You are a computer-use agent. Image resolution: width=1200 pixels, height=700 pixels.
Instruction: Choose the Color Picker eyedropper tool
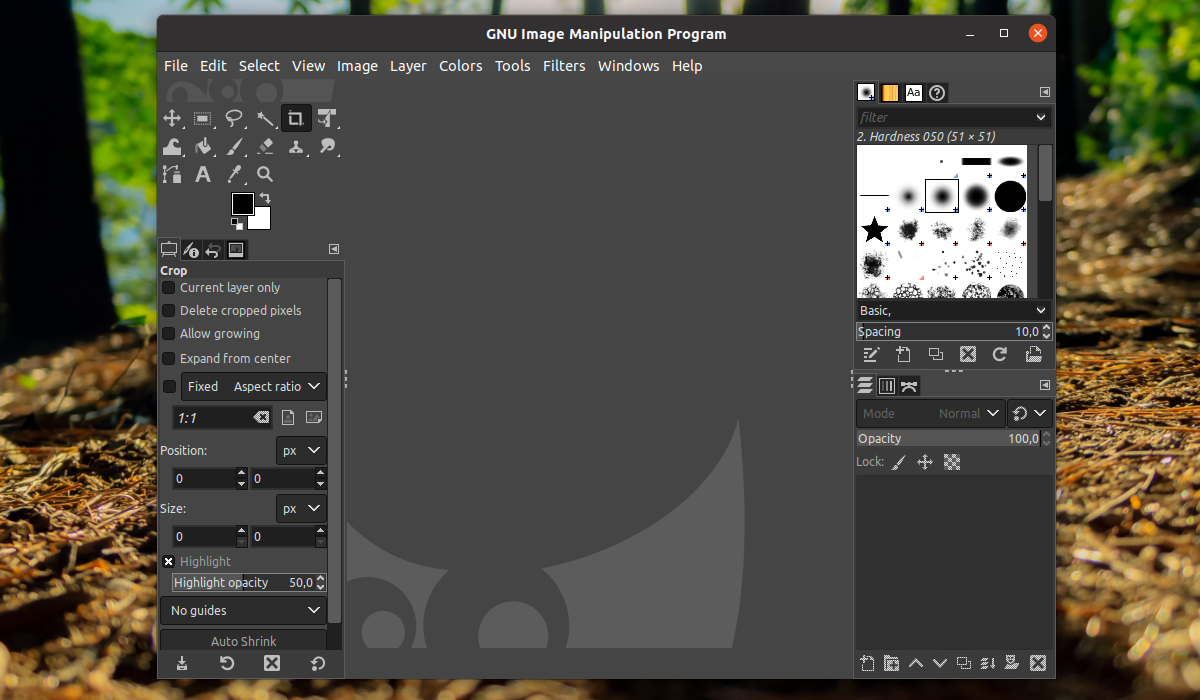point(234,174)
